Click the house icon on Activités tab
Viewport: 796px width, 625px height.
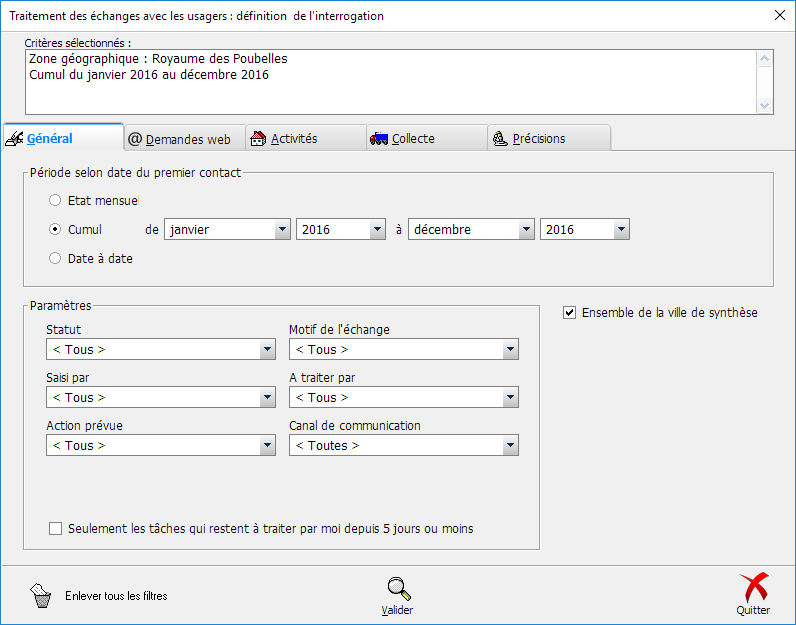258,139
